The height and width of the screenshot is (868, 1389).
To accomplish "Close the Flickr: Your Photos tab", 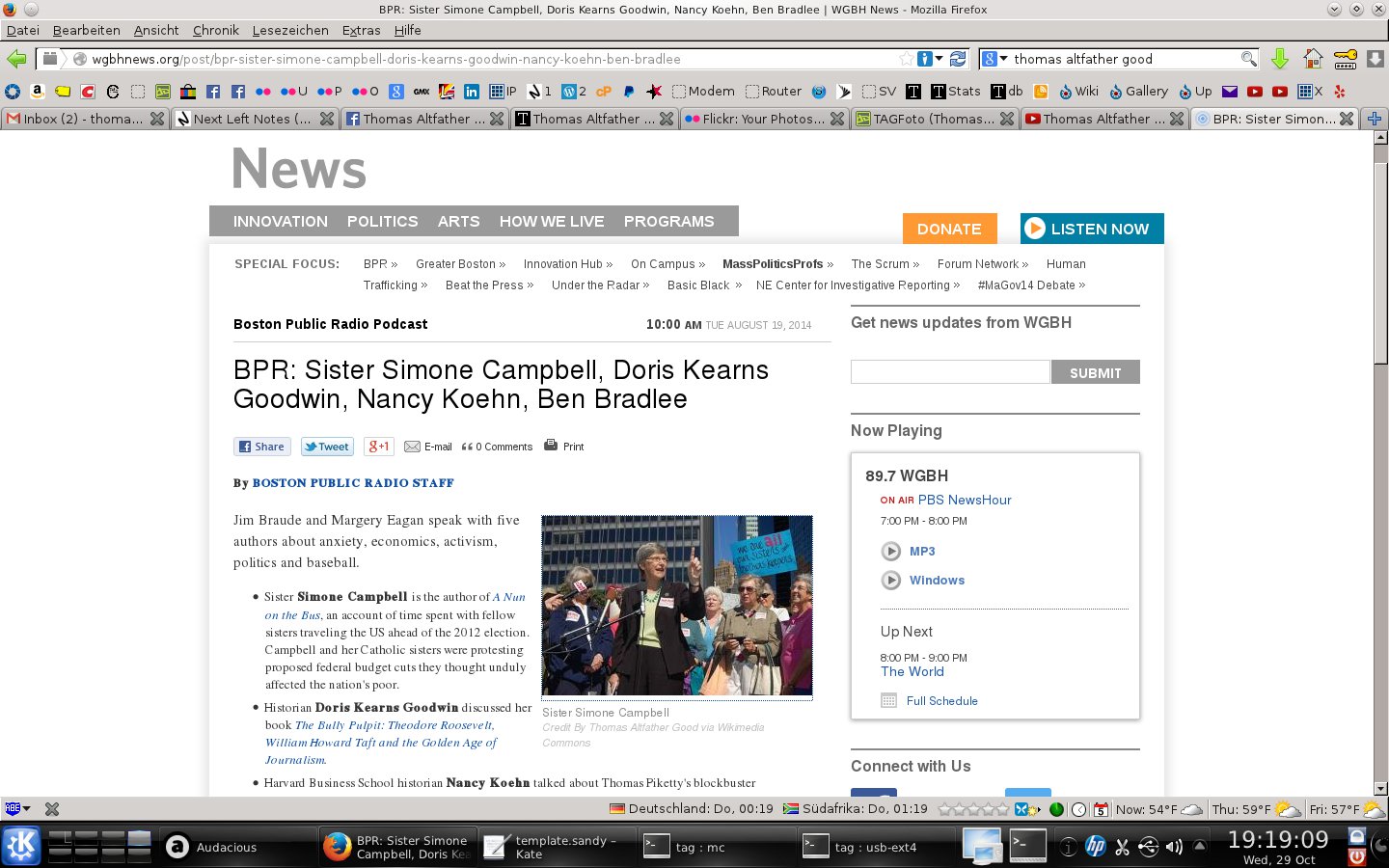I will point(837,119).
